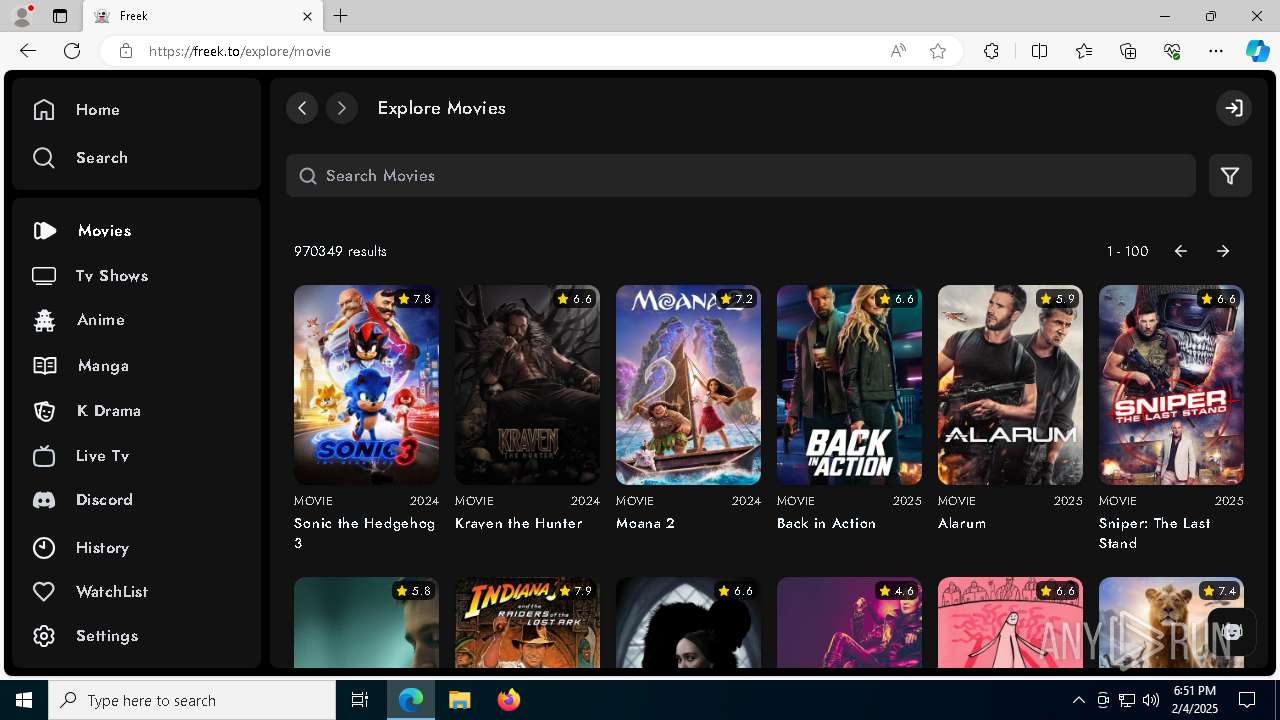1280x720 pixels.
Task: Click the Sniper: The Last Stand title
Action: [x=1155, y=533]
